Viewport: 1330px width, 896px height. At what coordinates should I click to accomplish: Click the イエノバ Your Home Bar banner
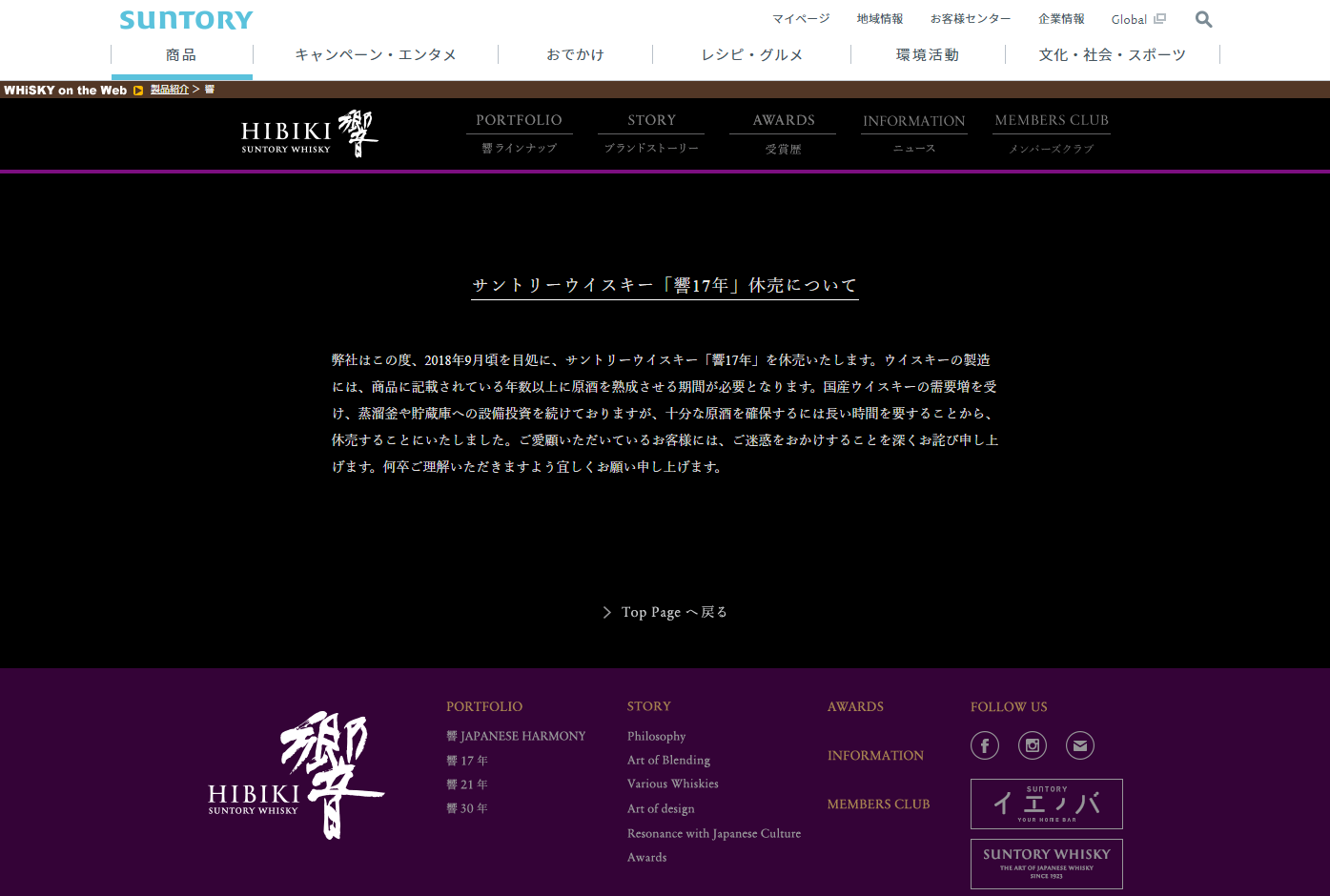[x=1047, y=804]
